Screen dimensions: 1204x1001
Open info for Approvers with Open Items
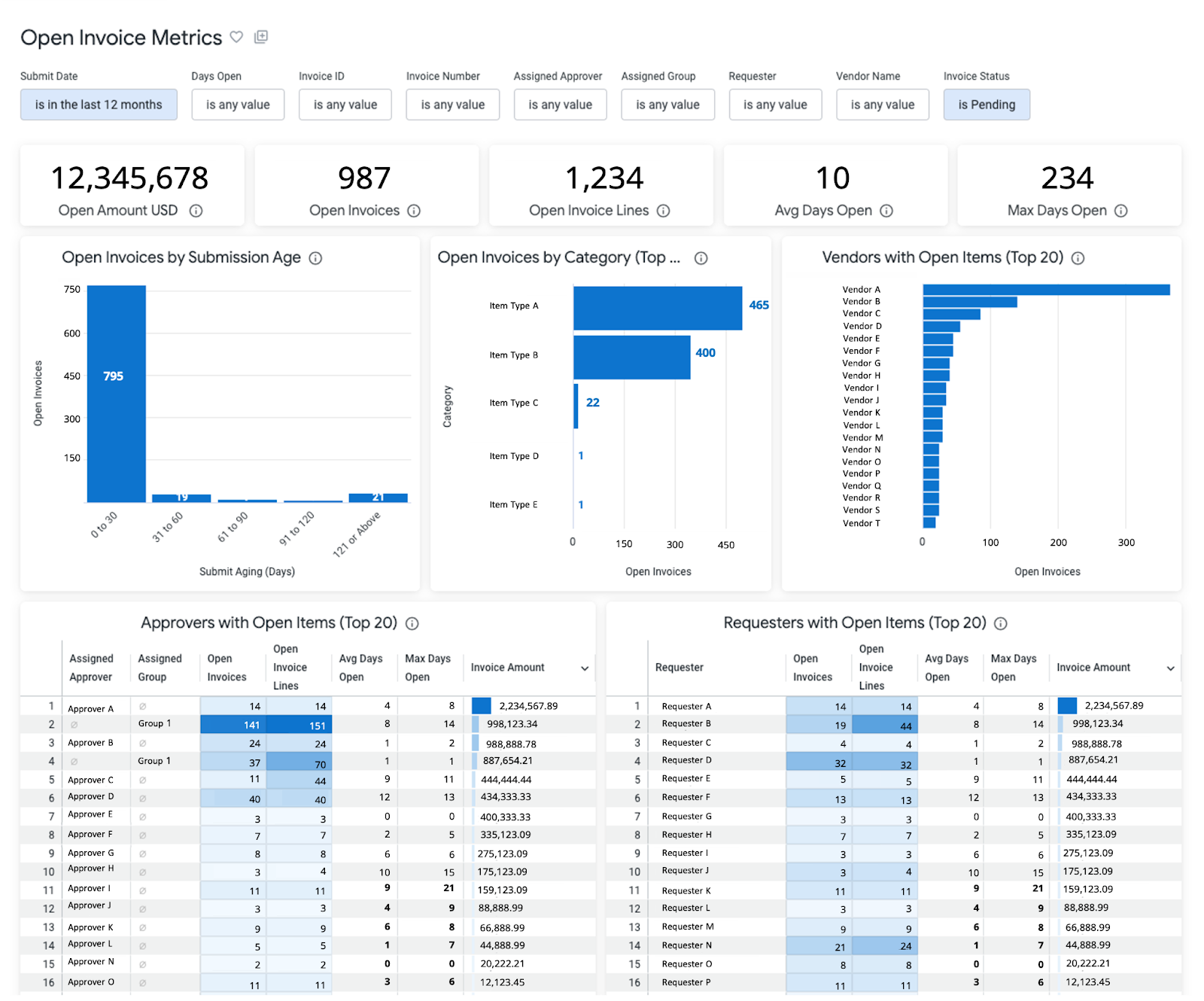[x=412, y=623]
